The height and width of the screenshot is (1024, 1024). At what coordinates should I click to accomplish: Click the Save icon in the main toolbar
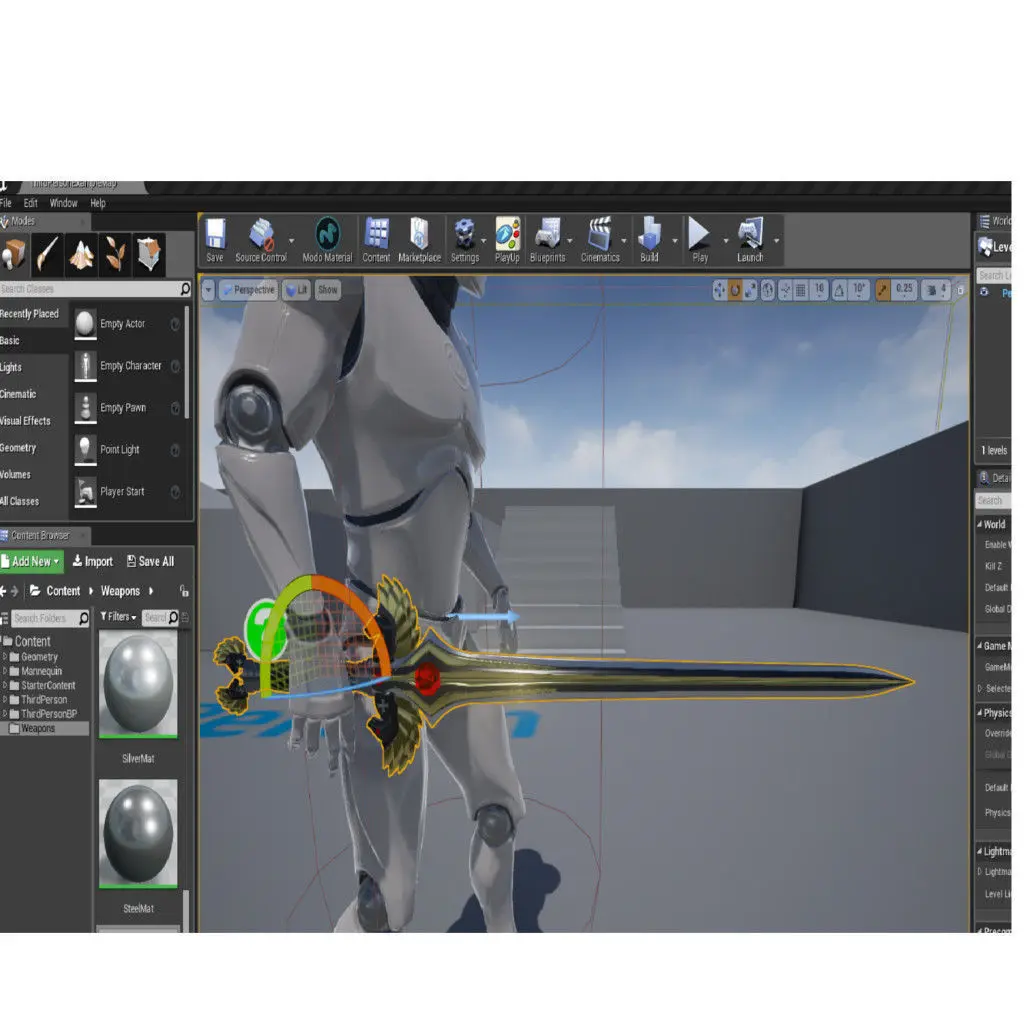point(215,240)
